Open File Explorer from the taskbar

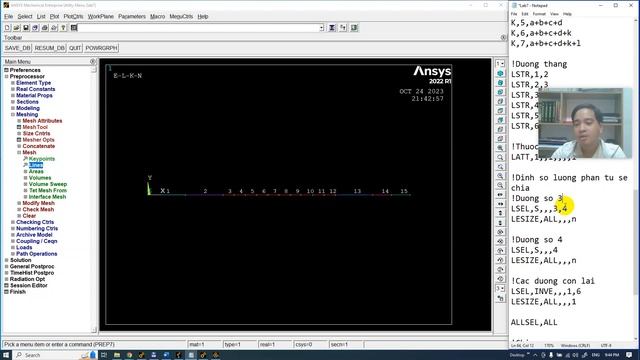coord(117,355)
